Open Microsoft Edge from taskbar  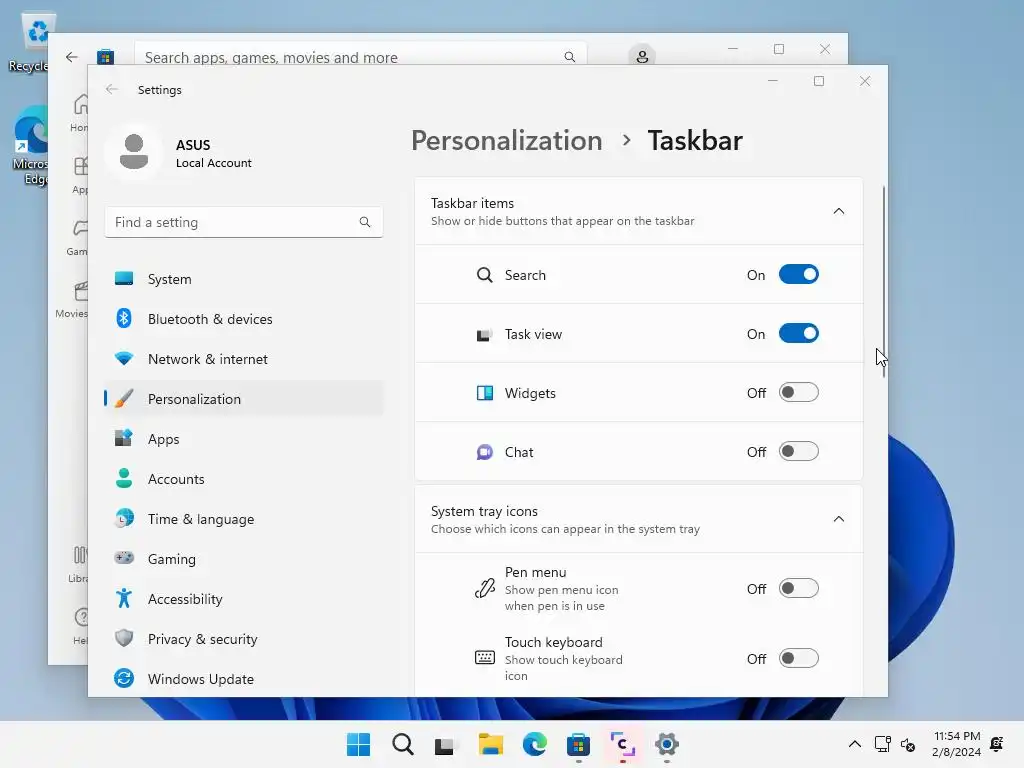coord(535,744)
